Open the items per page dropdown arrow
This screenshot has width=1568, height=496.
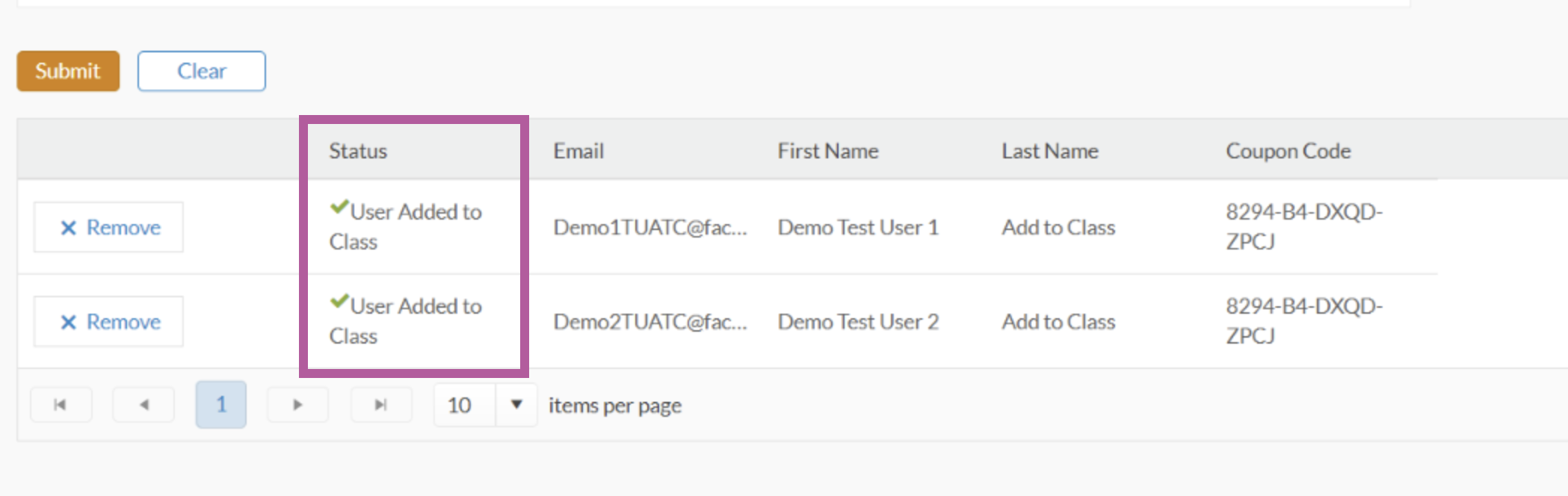click(x=516, y=405)
